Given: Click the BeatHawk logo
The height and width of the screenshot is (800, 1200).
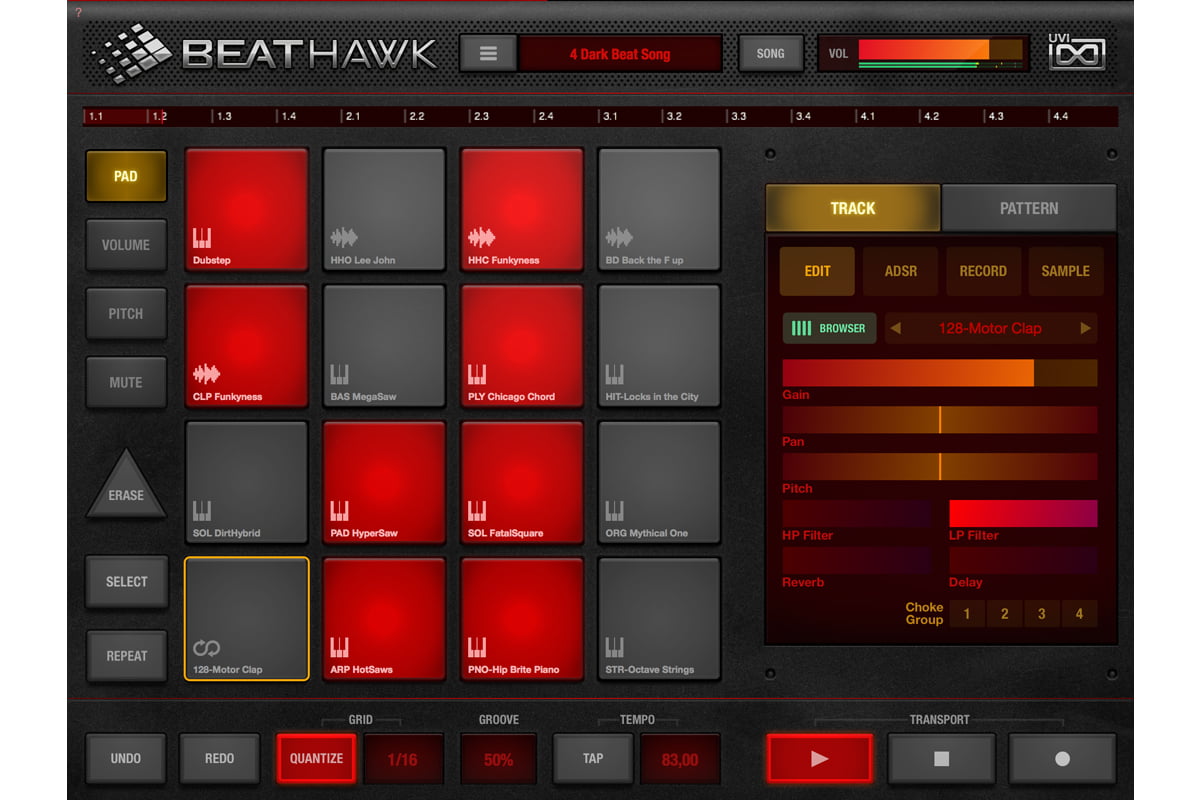Looking at the screenshot, I should [x=264, y=53].
